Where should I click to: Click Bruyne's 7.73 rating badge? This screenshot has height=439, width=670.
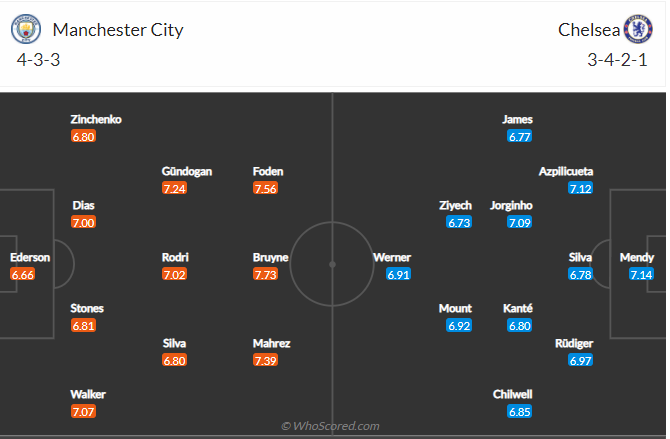(x=266, y=274)
